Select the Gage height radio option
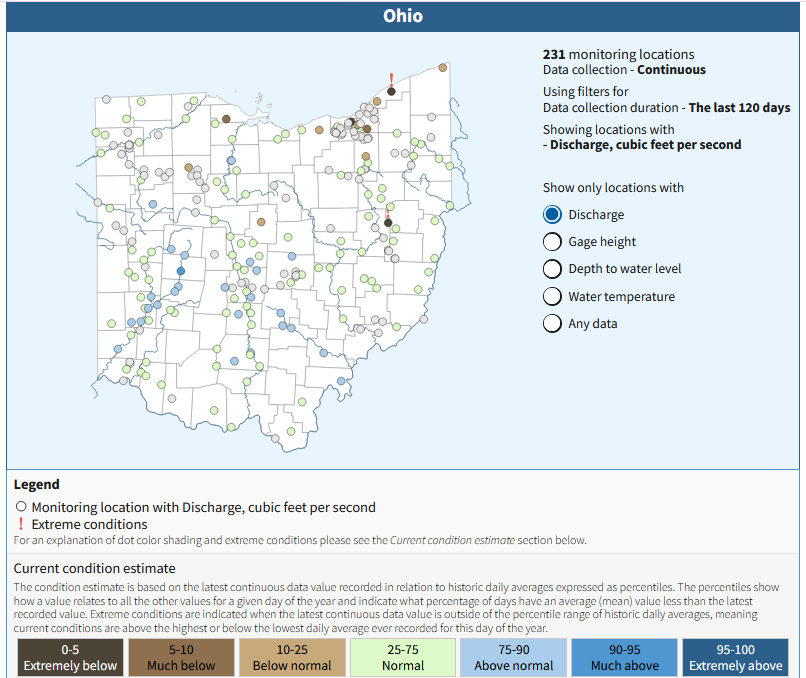 click(552, 242)
